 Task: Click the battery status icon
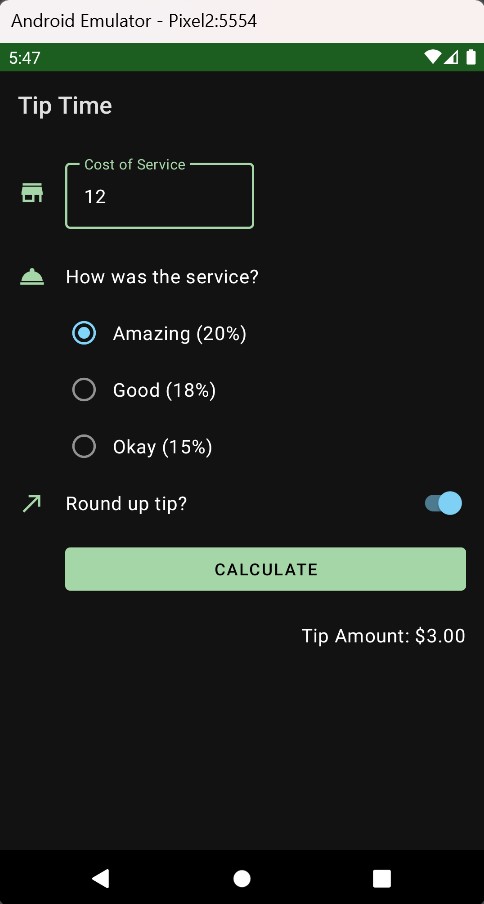(471, 56)
